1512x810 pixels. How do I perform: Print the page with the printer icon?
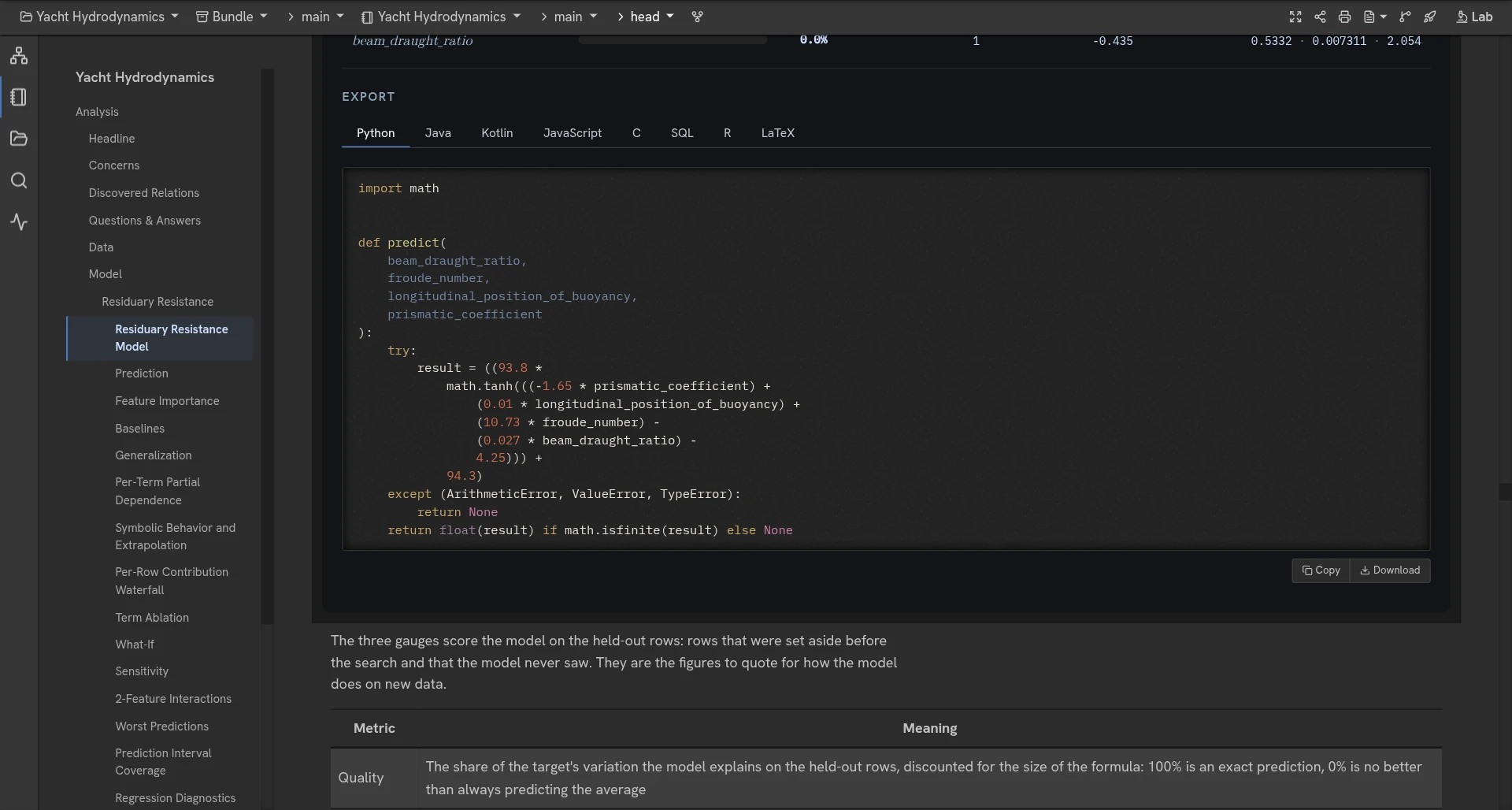1344,17
